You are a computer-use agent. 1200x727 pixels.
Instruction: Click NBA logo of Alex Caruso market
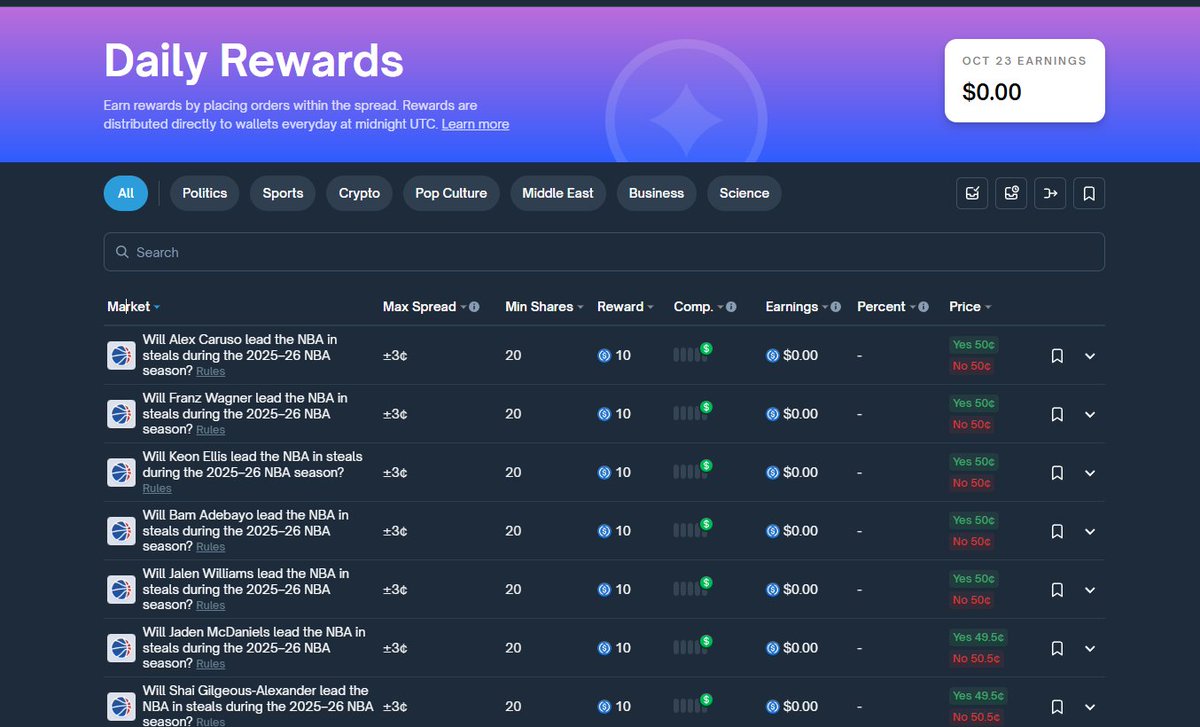(121, 355)
